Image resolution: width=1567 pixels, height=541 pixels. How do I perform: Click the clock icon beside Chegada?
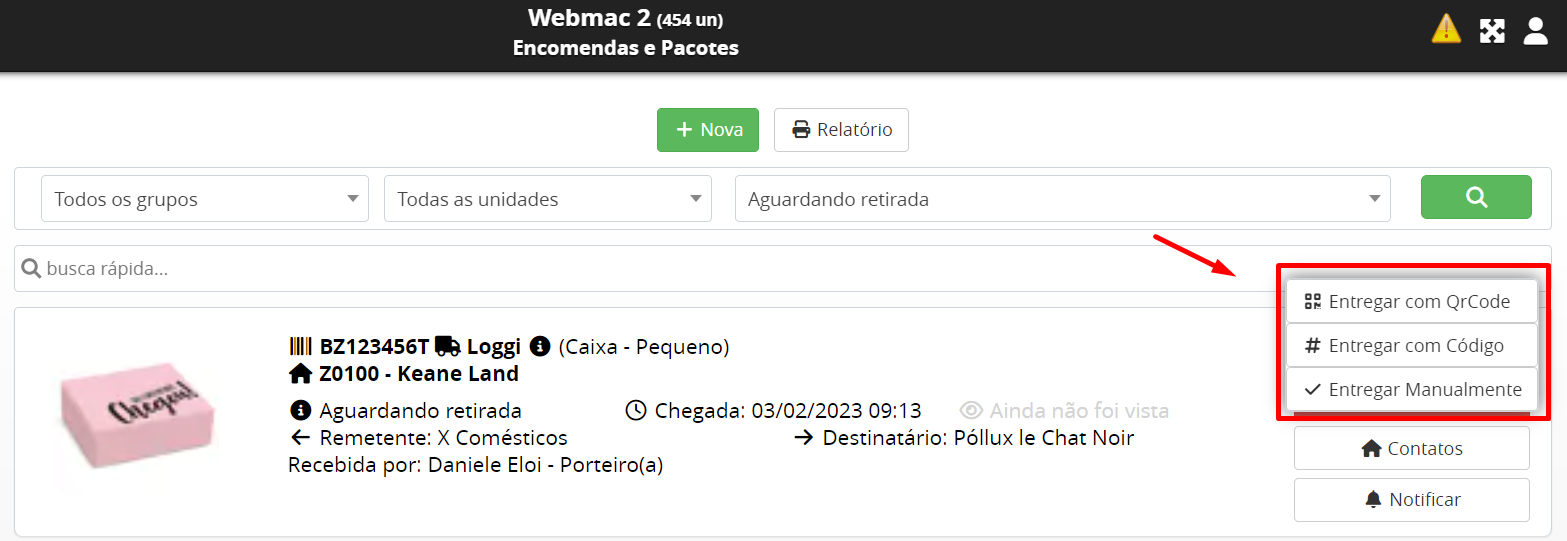tap(636, 411)
